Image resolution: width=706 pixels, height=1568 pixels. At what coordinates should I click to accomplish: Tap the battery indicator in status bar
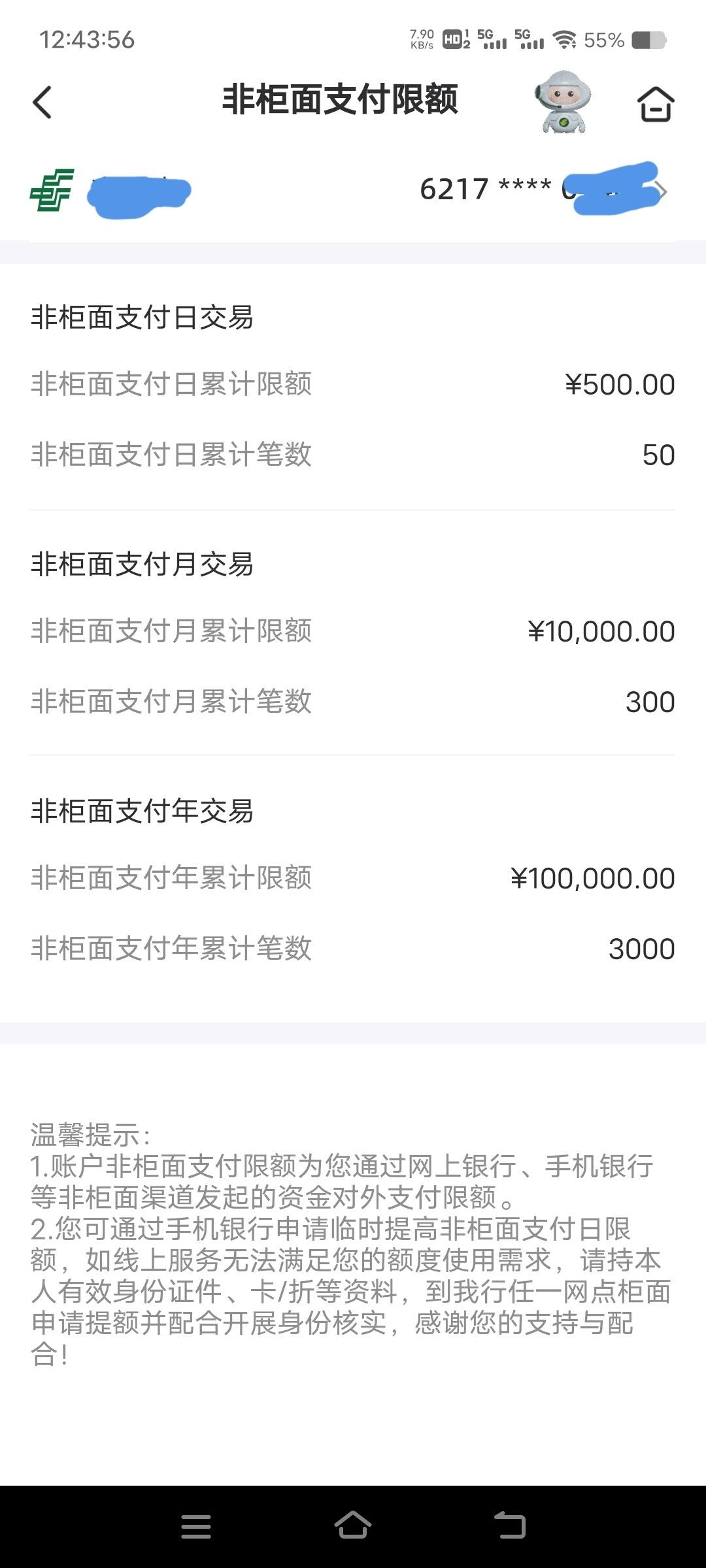649,41
